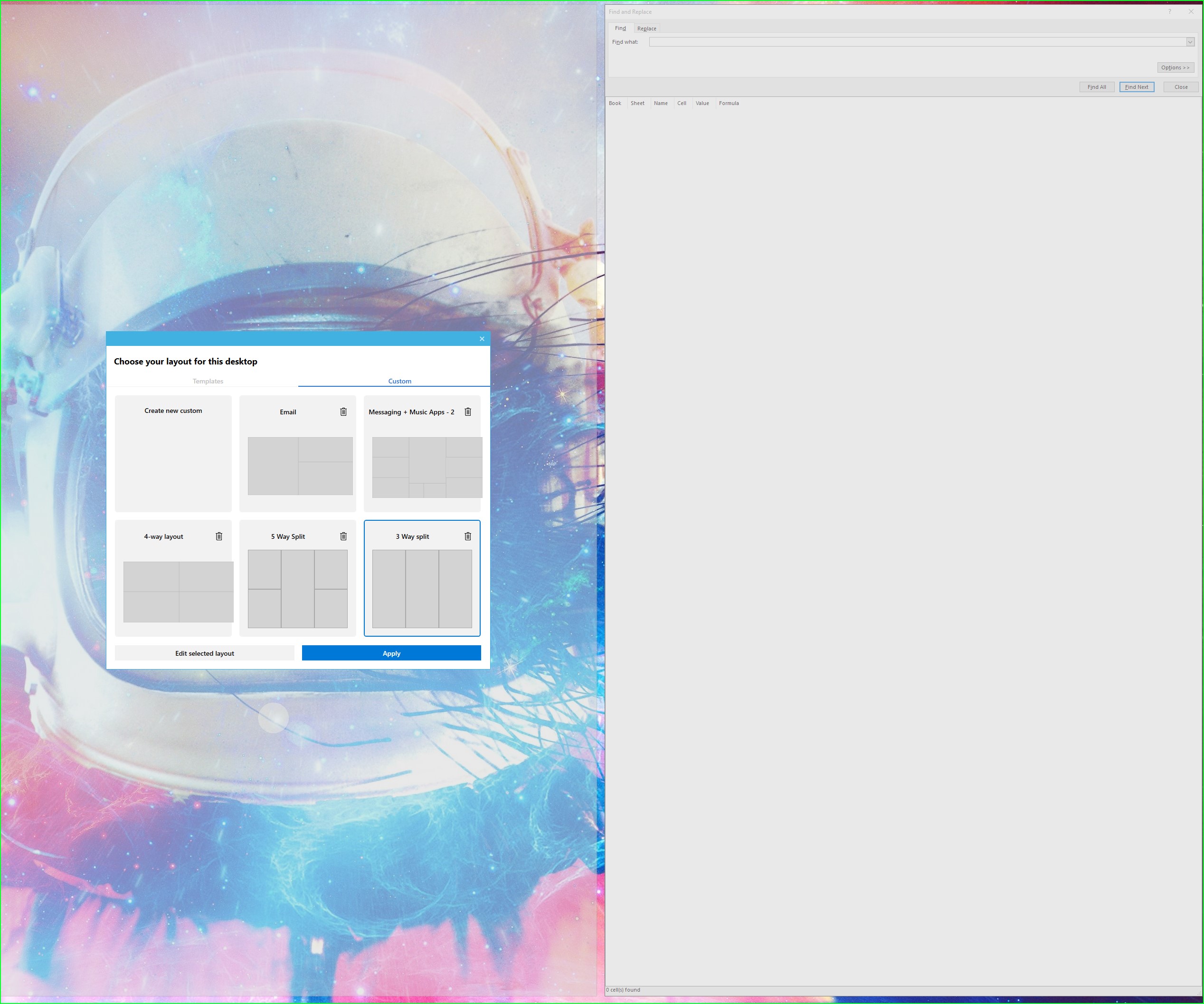Close the layout chooser dialog
The width and height of the screenshot is (1204, 1004).
pyautogui.click(x=482, y=339)
